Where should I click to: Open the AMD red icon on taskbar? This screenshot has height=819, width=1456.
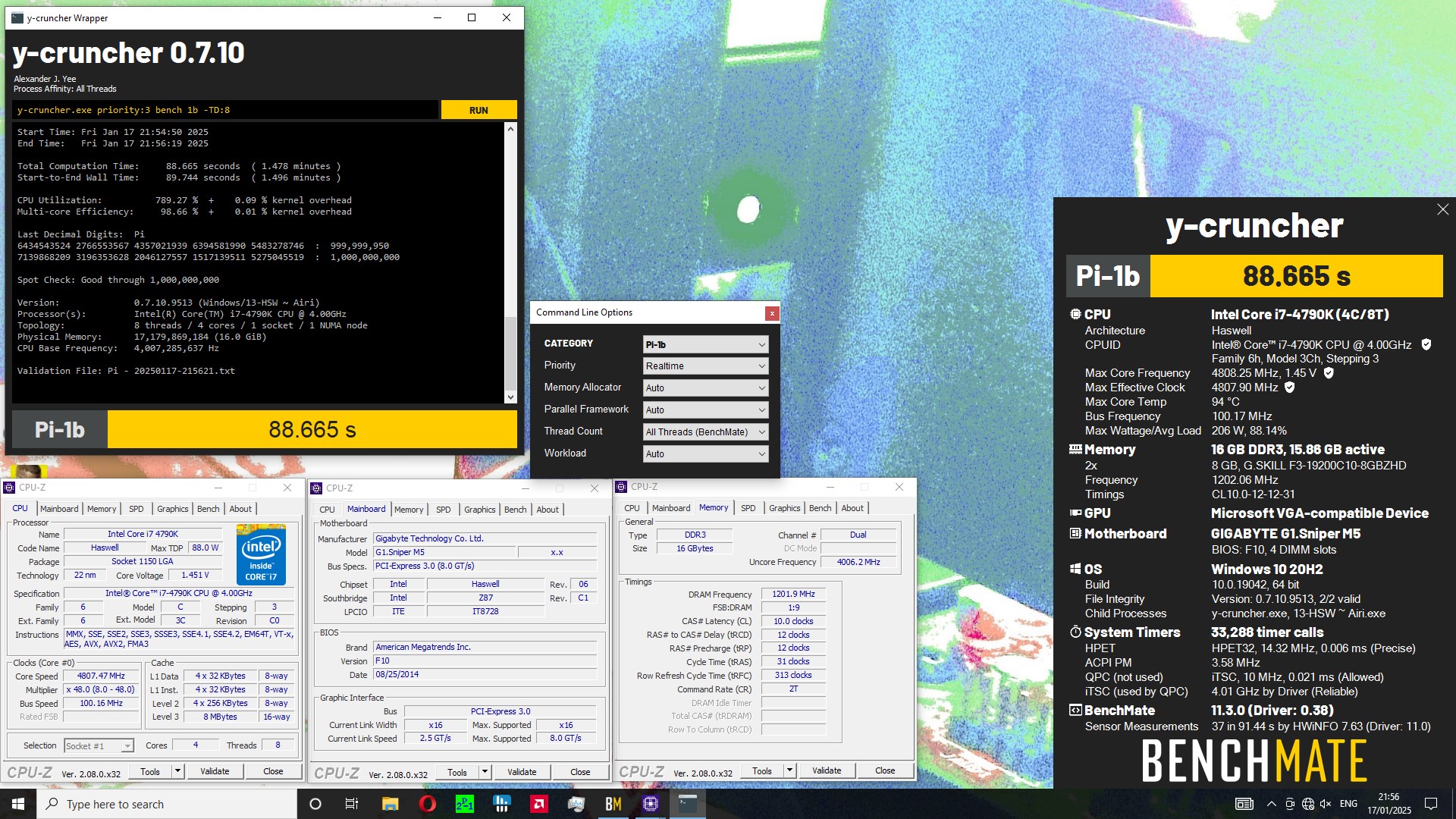pos(539,804)
